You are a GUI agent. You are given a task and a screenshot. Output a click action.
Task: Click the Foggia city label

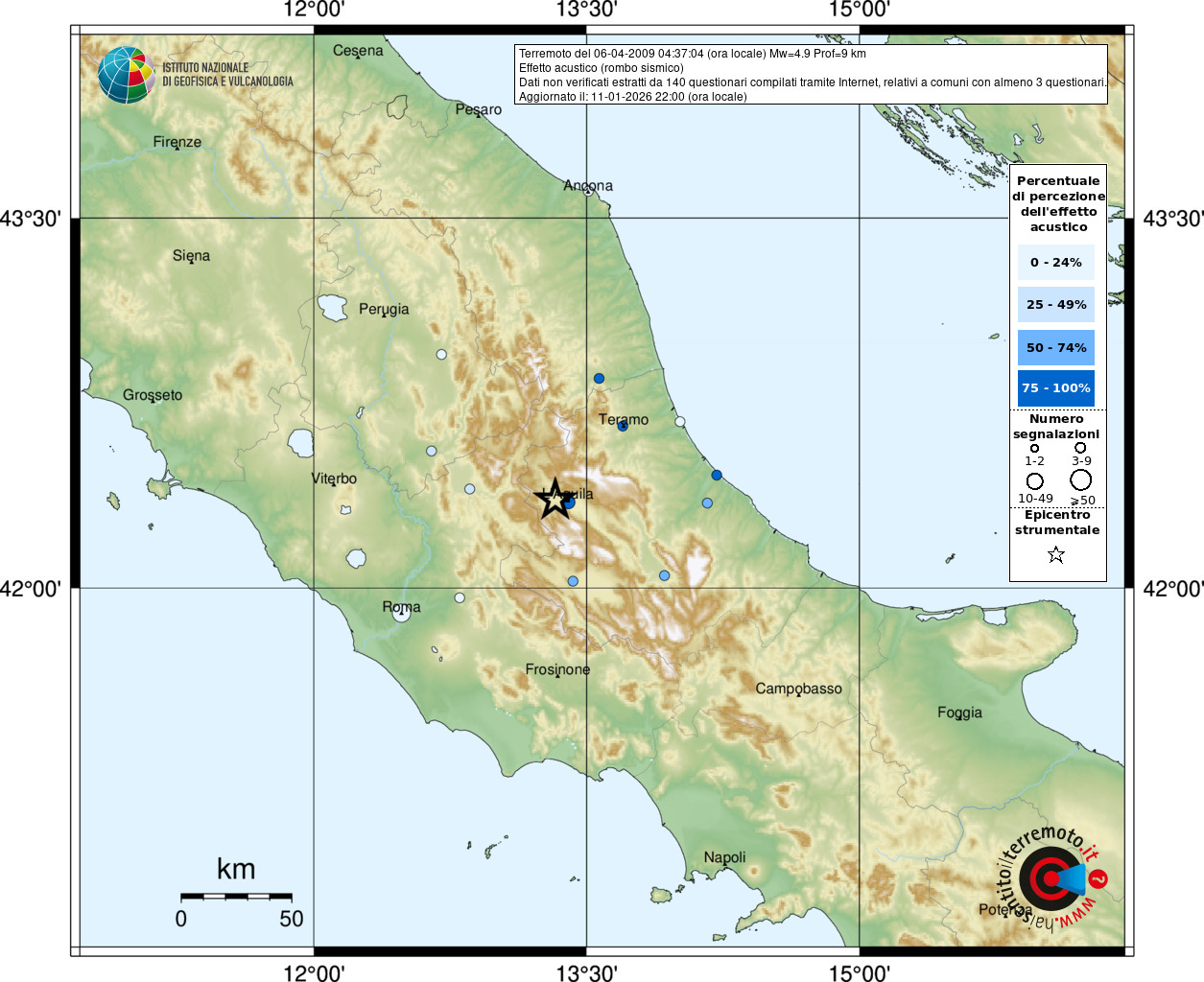pyautogui.click(x=959, y=713)
